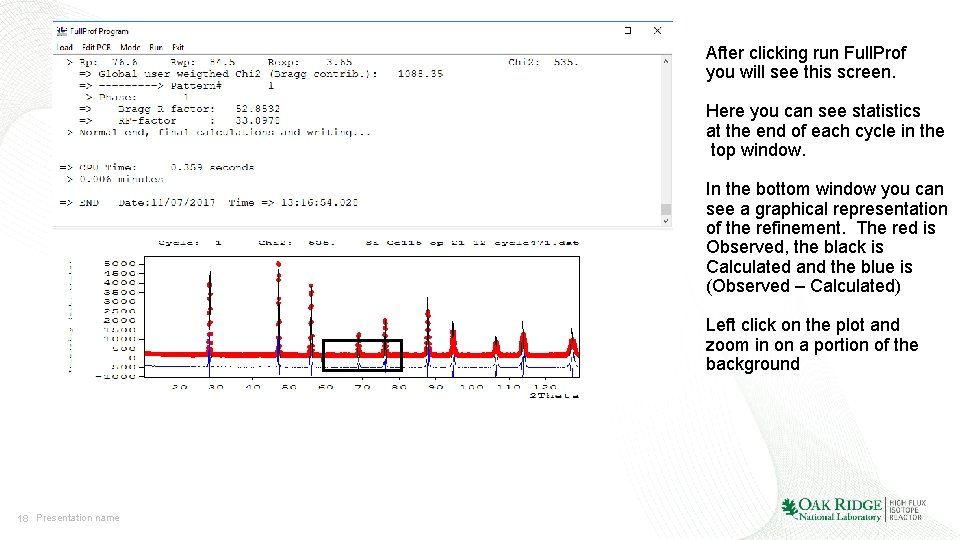This screenshot has height=540, width=960.
Task: Click the Bragg R factor output line
Action: (179, 109)
